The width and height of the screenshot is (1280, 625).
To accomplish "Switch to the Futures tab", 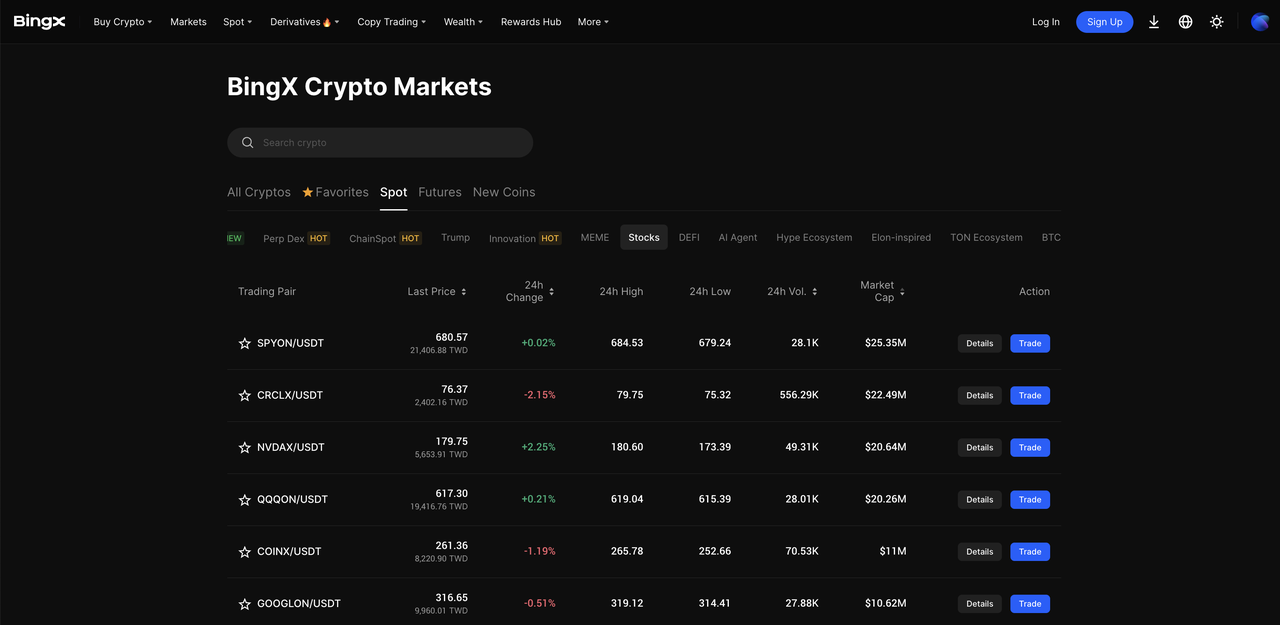I will coord(440,192).
